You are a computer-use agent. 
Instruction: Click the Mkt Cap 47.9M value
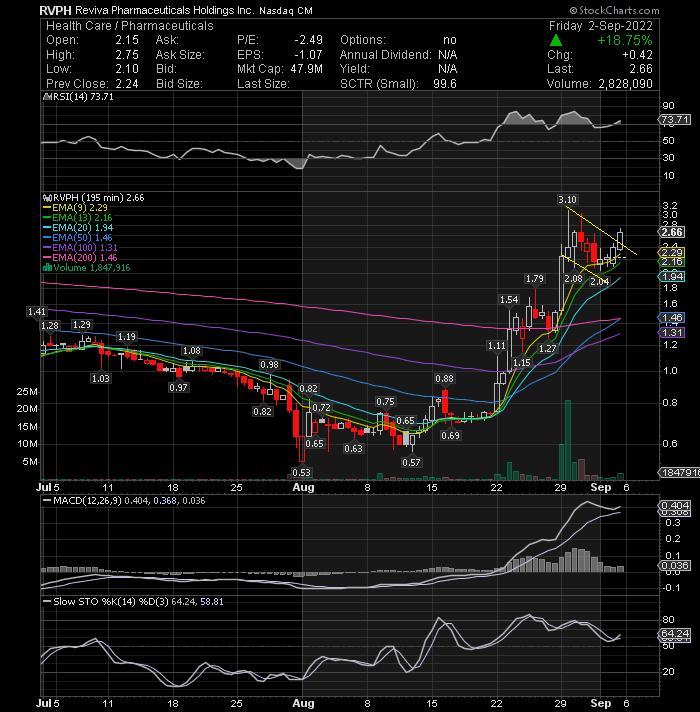tap(305, 69)
